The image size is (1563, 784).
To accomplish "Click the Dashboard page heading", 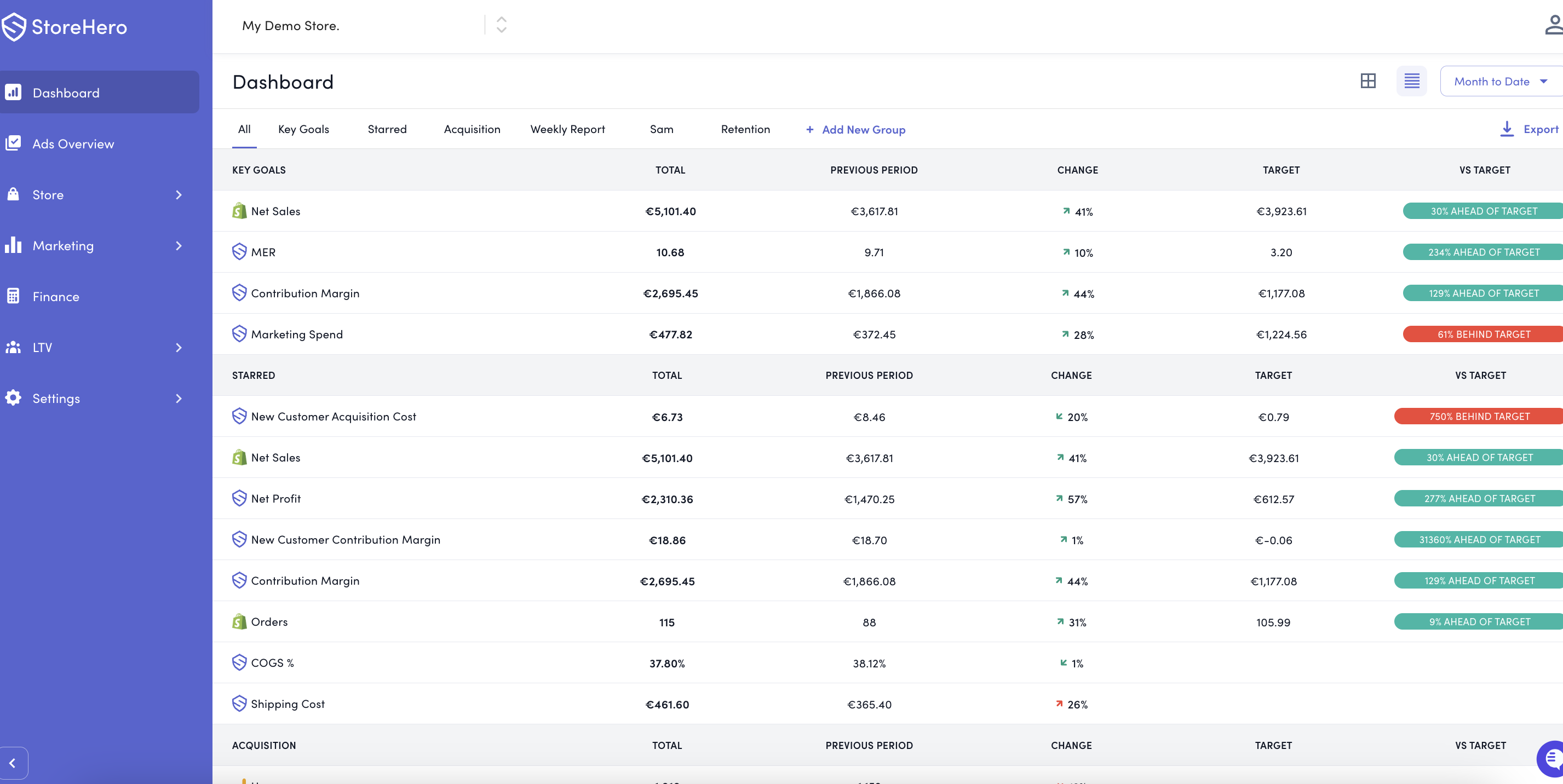I will 283,82.
